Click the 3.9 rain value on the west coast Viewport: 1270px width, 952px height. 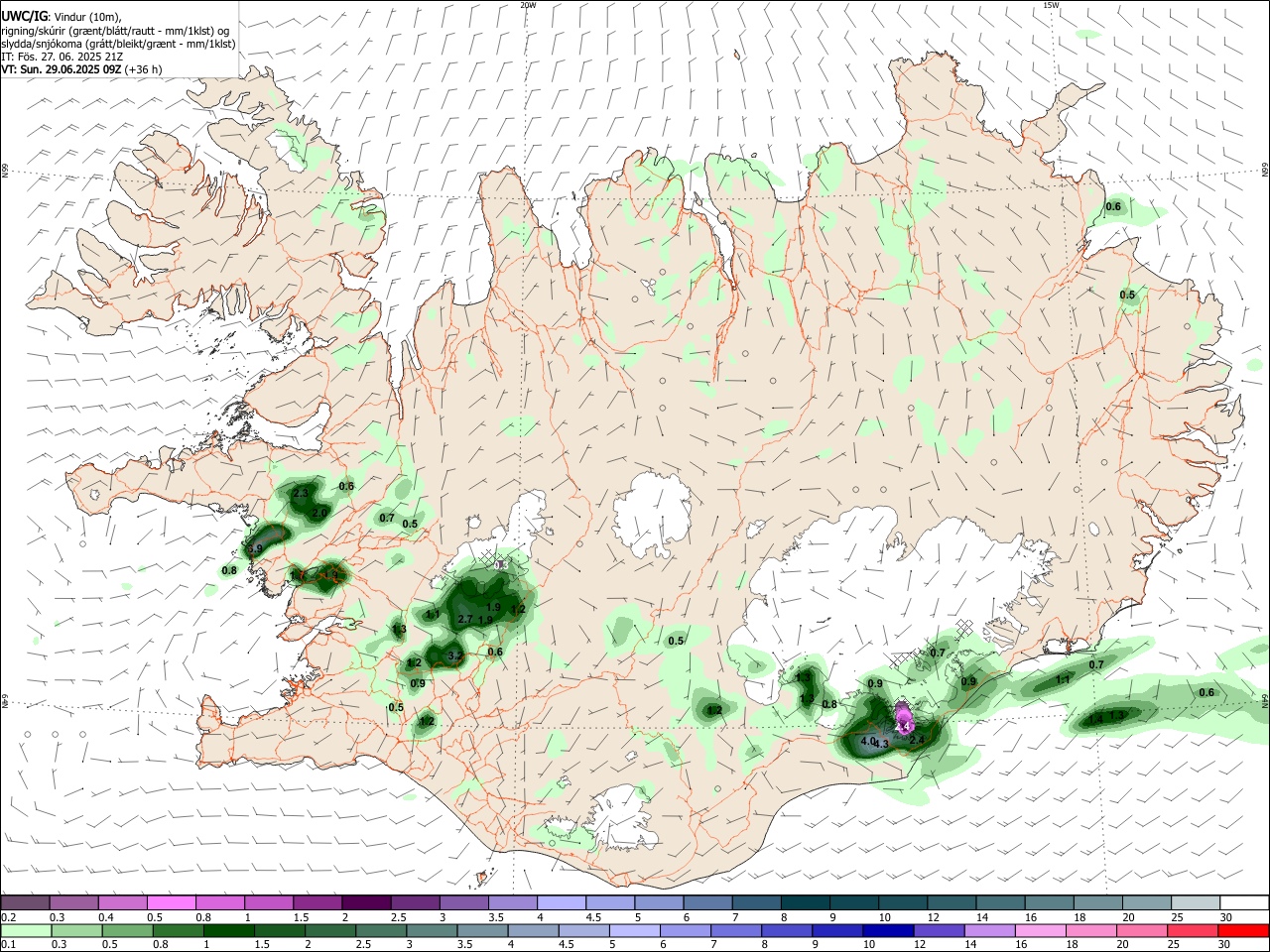tap(255, 548)
